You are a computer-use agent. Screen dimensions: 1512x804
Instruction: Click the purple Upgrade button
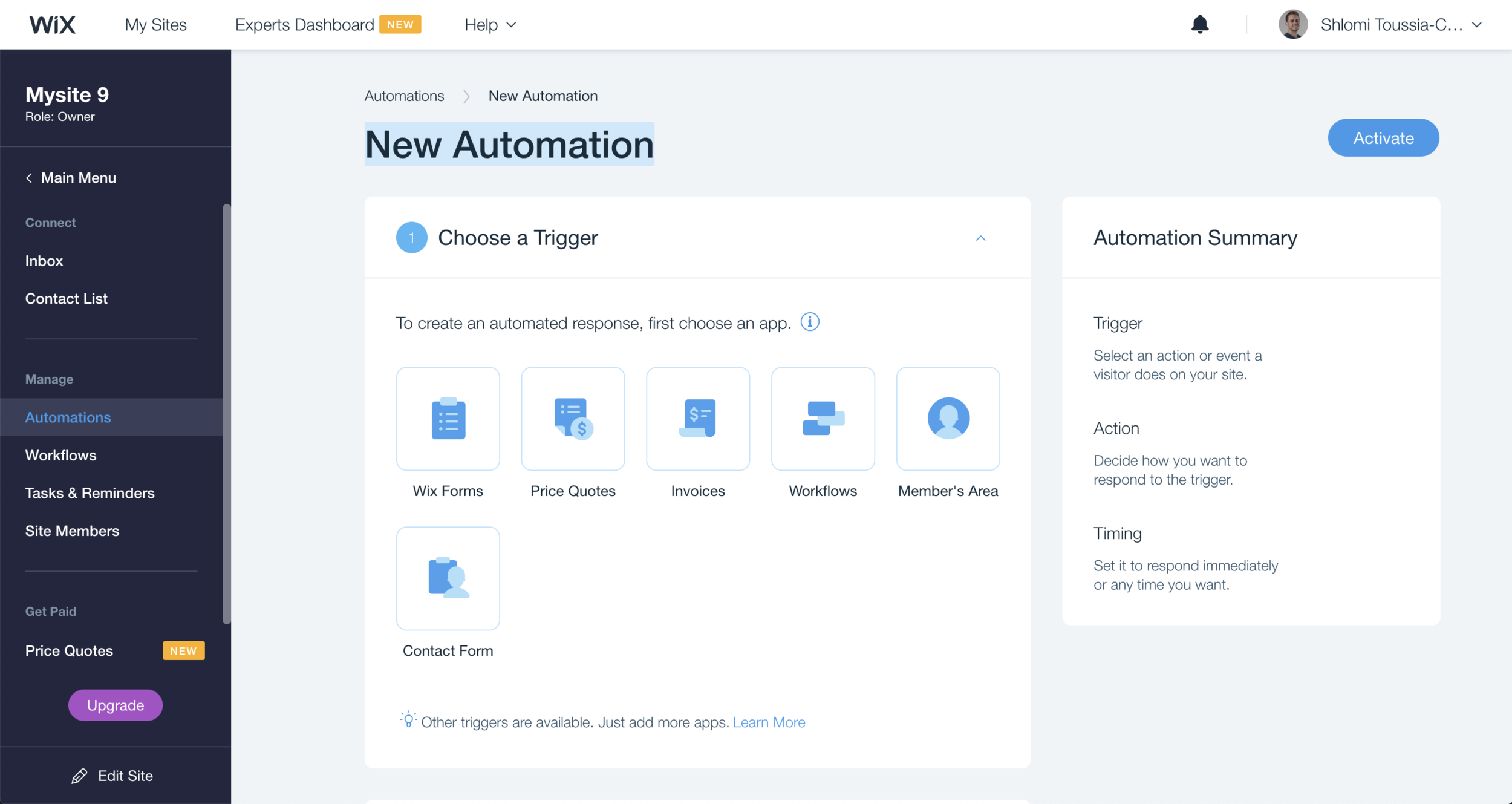pyautogui.click(x=115, y=705)
